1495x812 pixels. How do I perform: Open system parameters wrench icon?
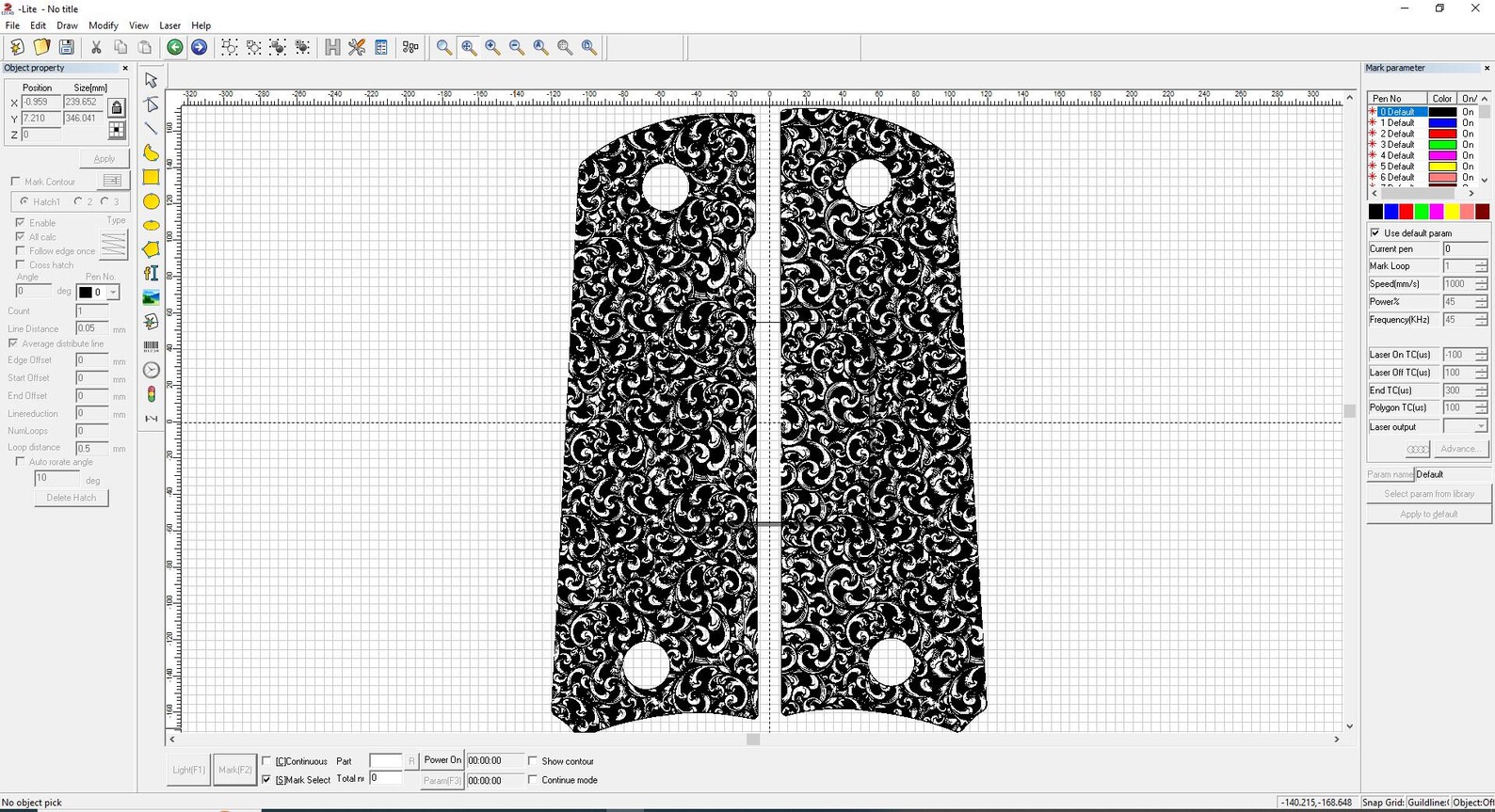[x=357, y=47]
